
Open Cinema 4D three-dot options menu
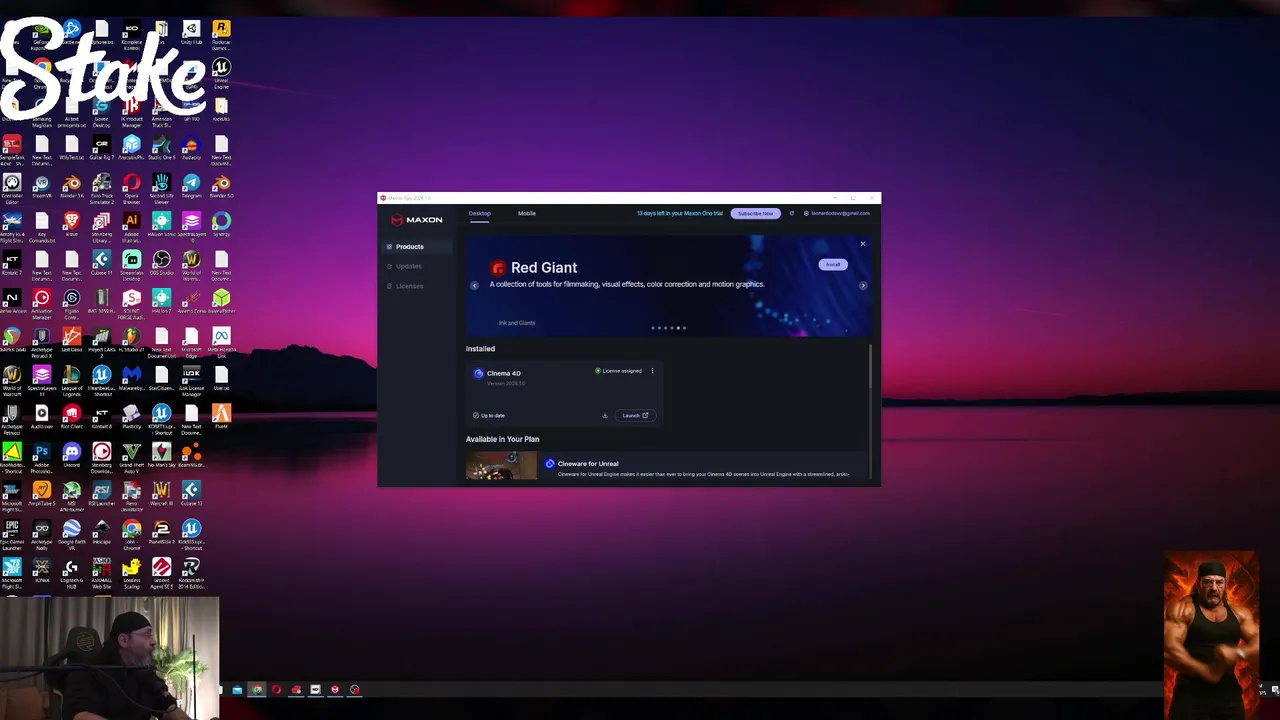coord(652,371)
